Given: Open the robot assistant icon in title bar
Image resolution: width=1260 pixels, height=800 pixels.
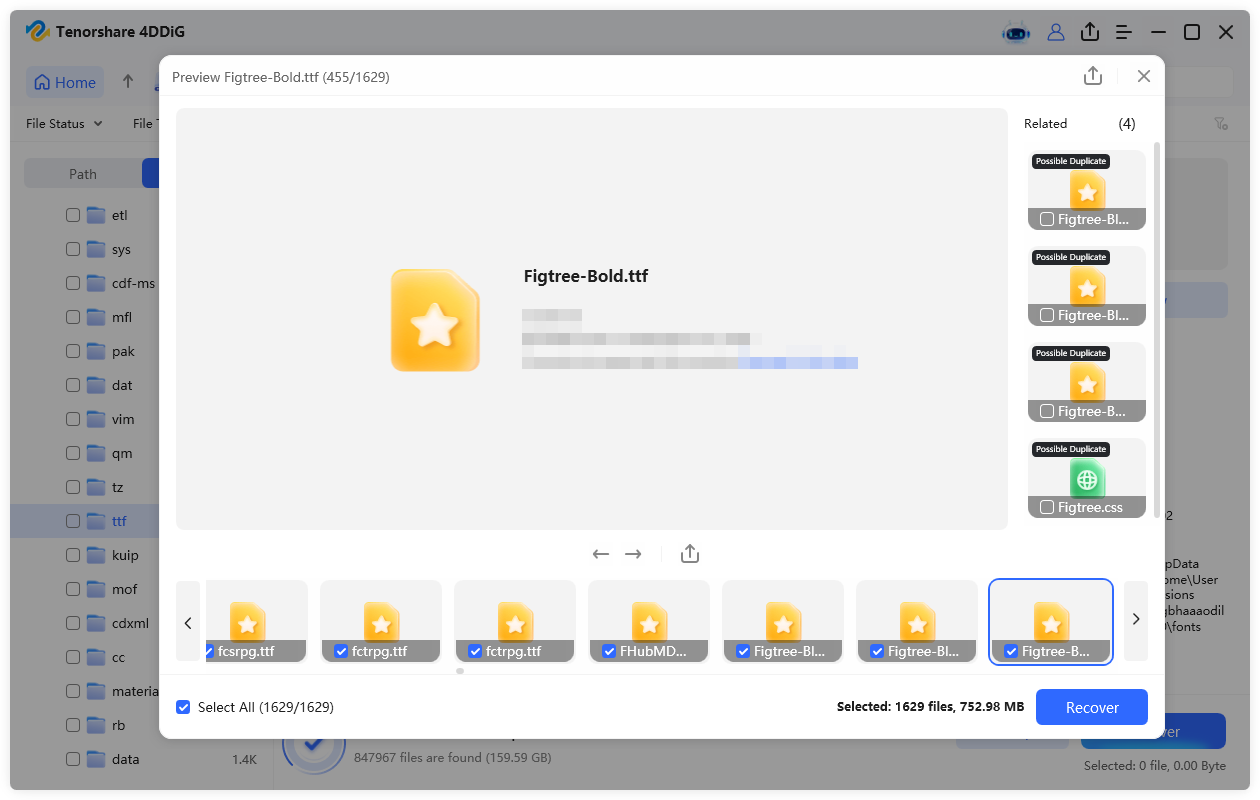Looking at the screenshot, I should coord(1016,32).
